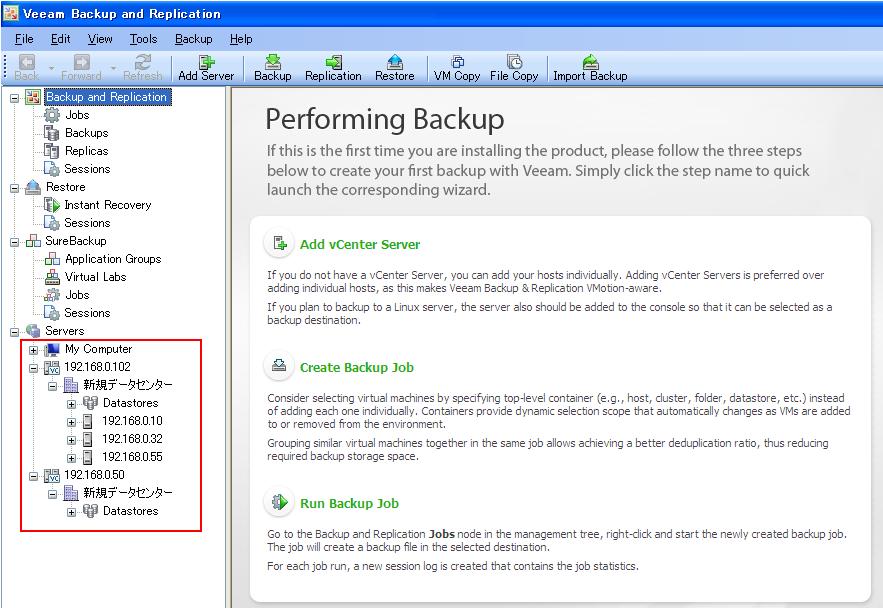Collapse the Servers tree node
This screenshot has width=883, height=608.
[x=15, y=332]
